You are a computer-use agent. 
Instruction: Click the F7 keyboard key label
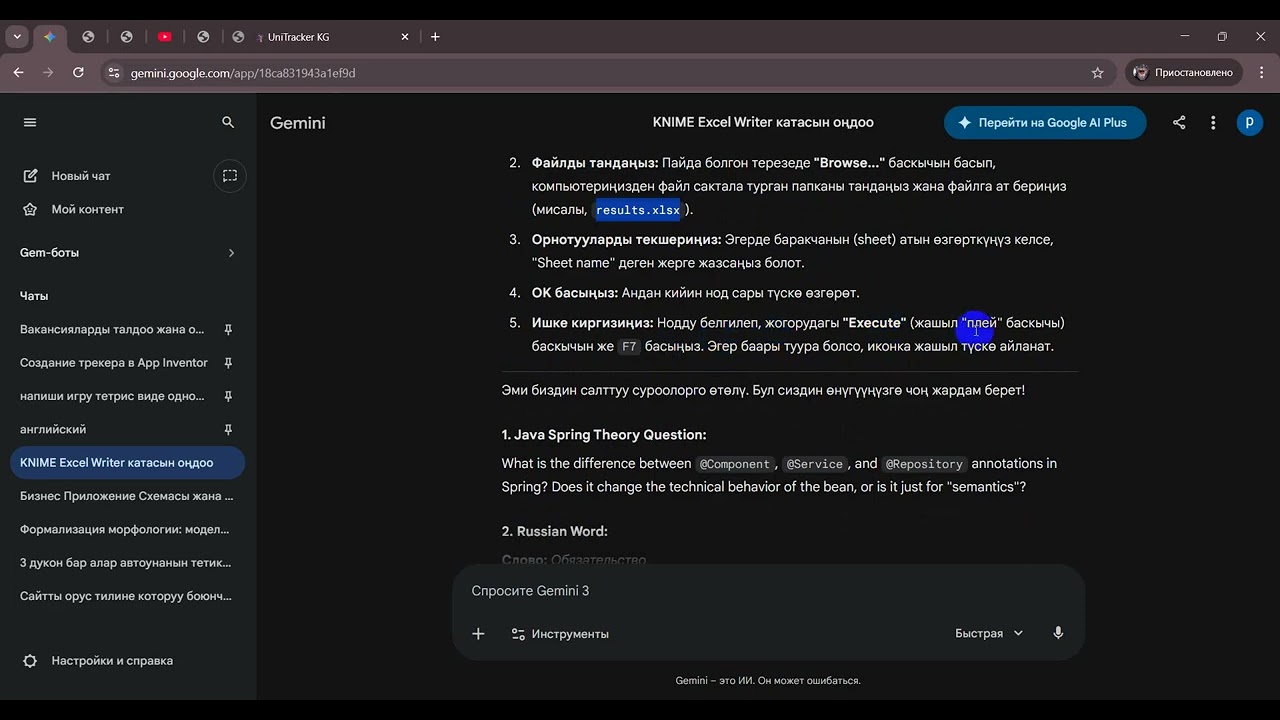(629, 347)
